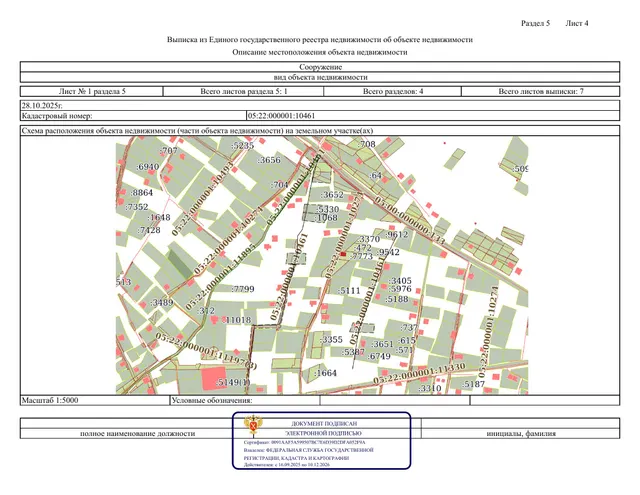Click the 'Всего листов выписки: 7' cell

tap(541, 91)
